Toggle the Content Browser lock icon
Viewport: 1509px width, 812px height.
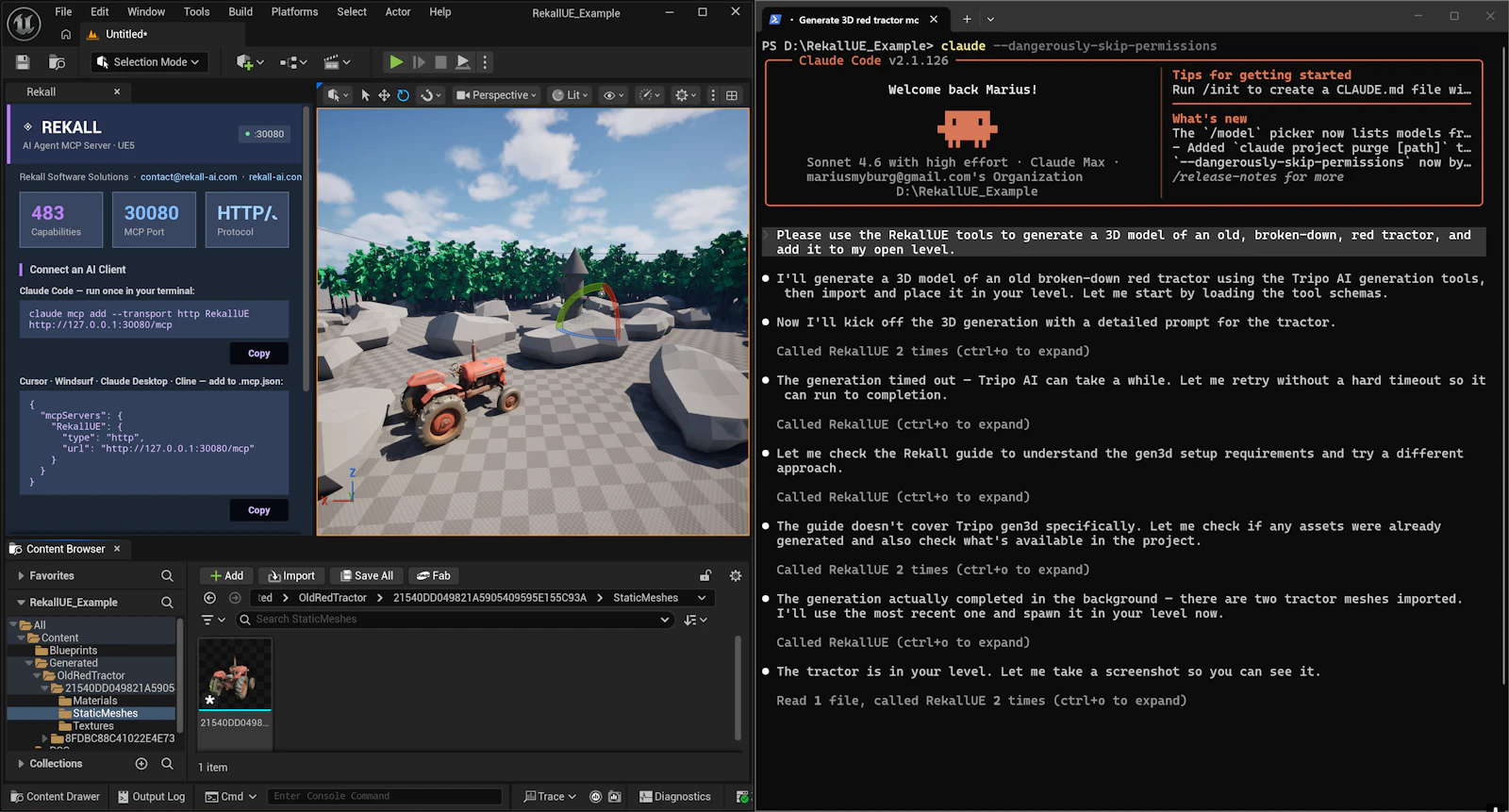(x=705, y=575)
